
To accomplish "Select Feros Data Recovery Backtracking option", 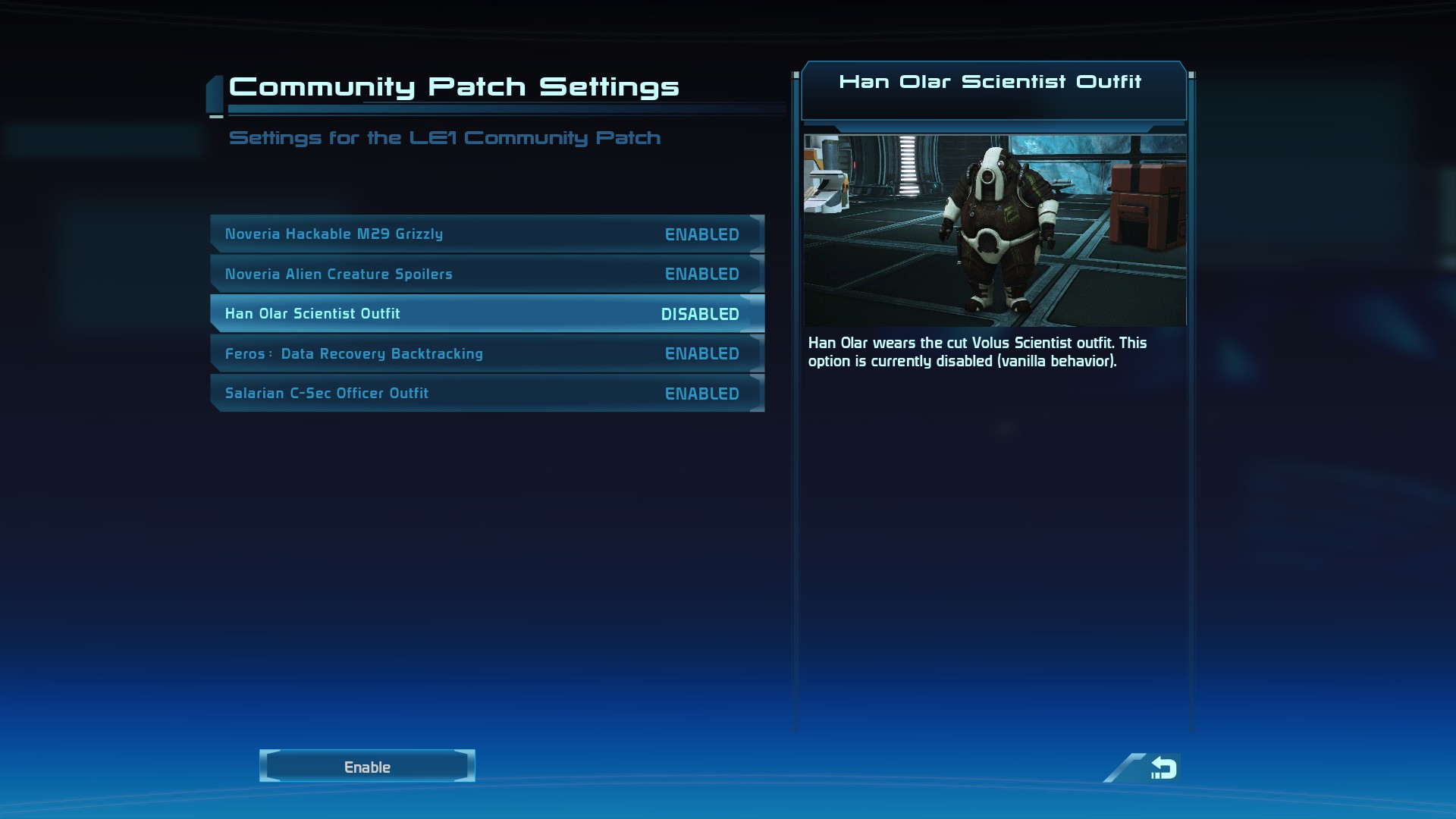I will pos(487,353).
